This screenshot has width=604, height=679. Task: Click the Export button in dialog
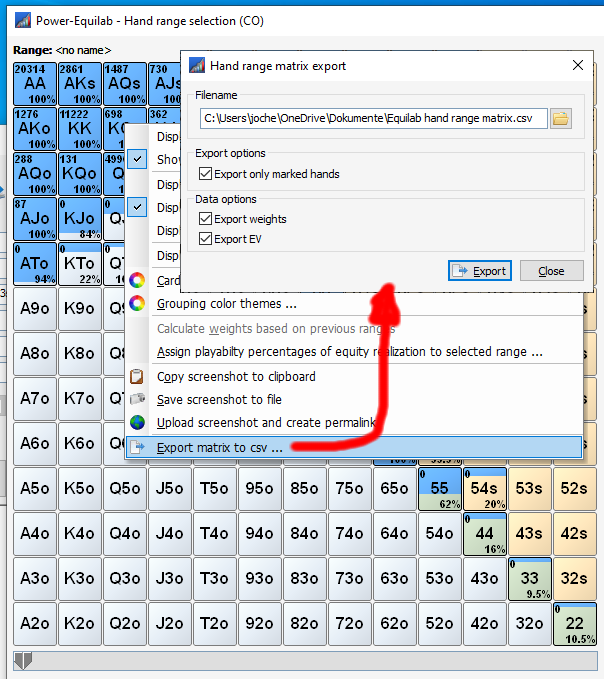480,271
